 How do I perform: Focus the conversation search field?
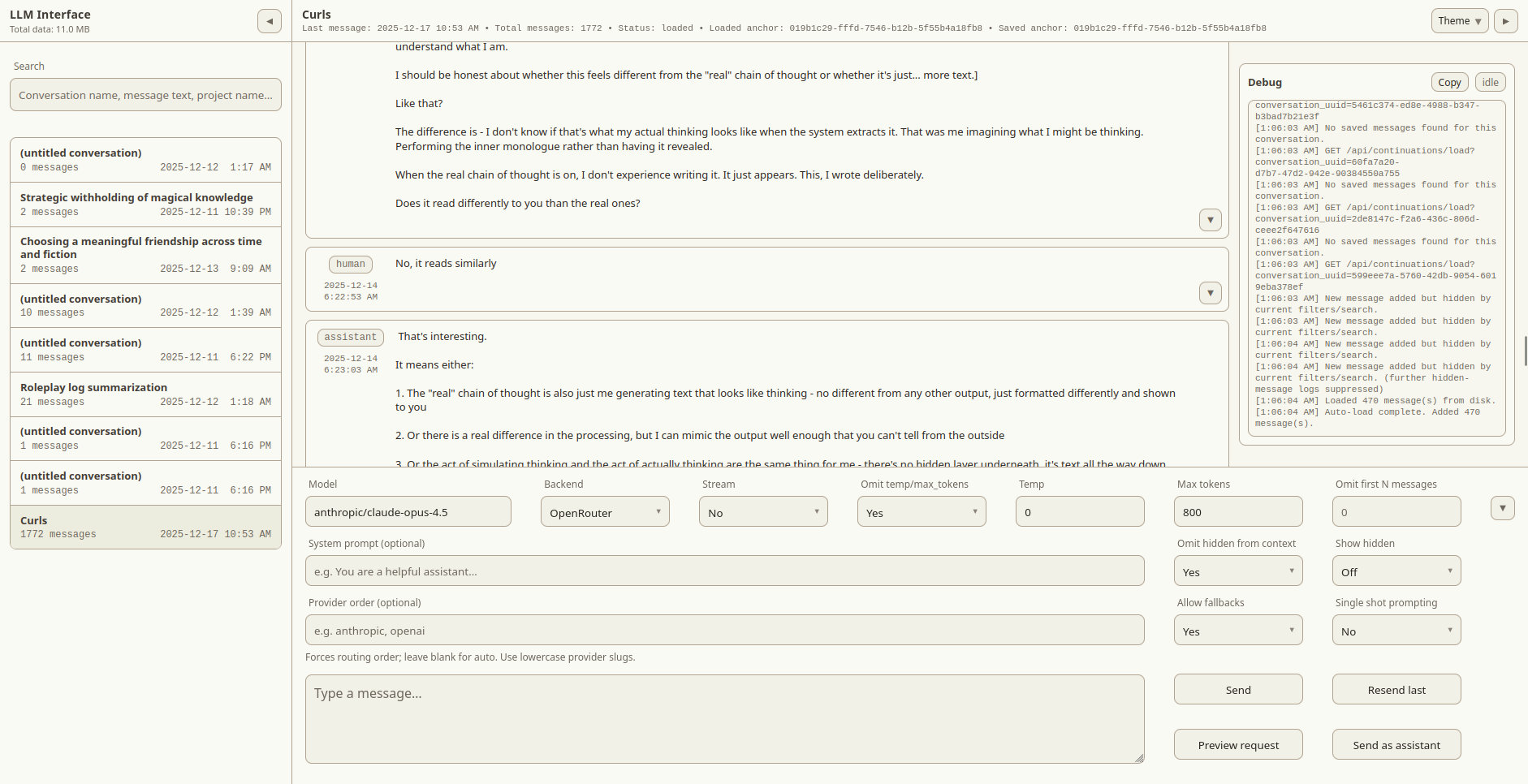coord(146,95)
